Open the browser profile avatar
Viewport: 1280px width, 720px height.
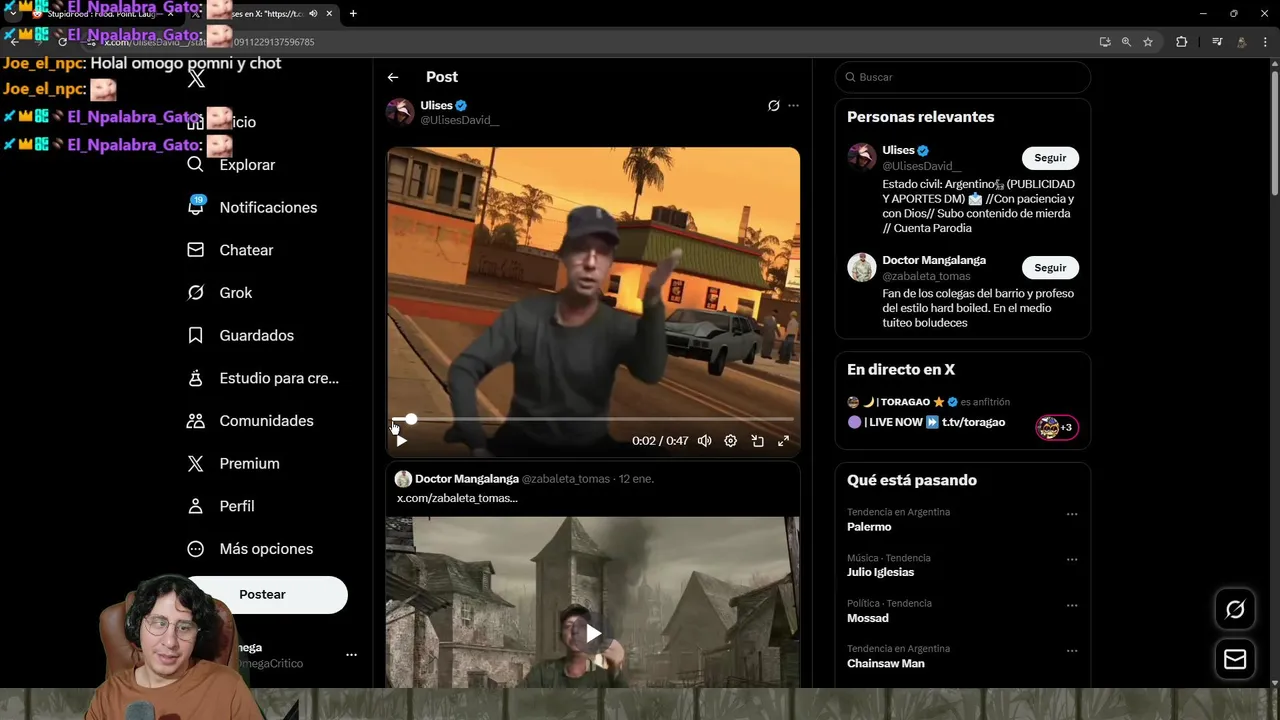[x=1241, y=42]
